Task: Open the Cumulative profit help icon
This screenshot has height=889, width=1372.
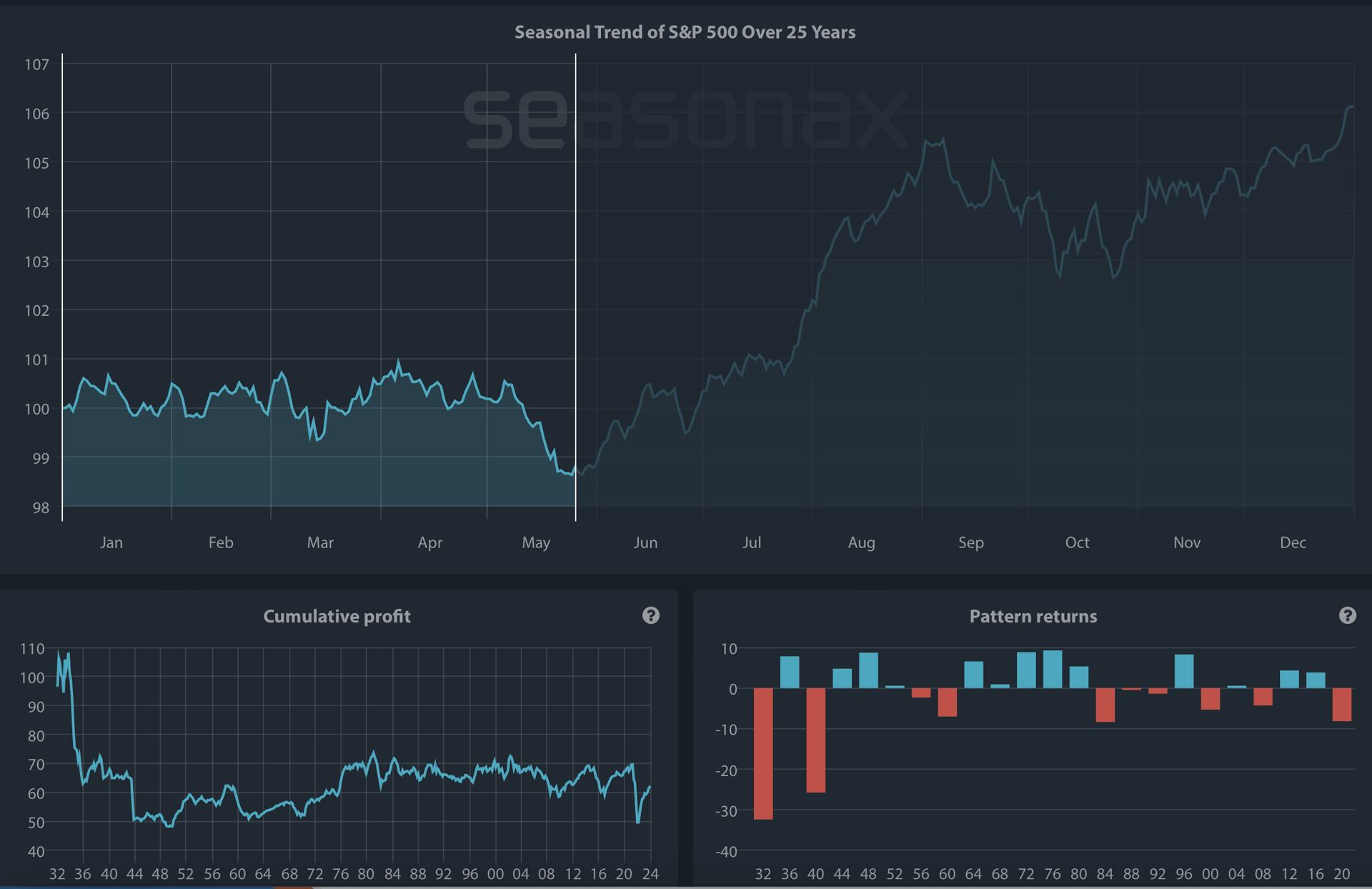Action: tap(650, 615)
